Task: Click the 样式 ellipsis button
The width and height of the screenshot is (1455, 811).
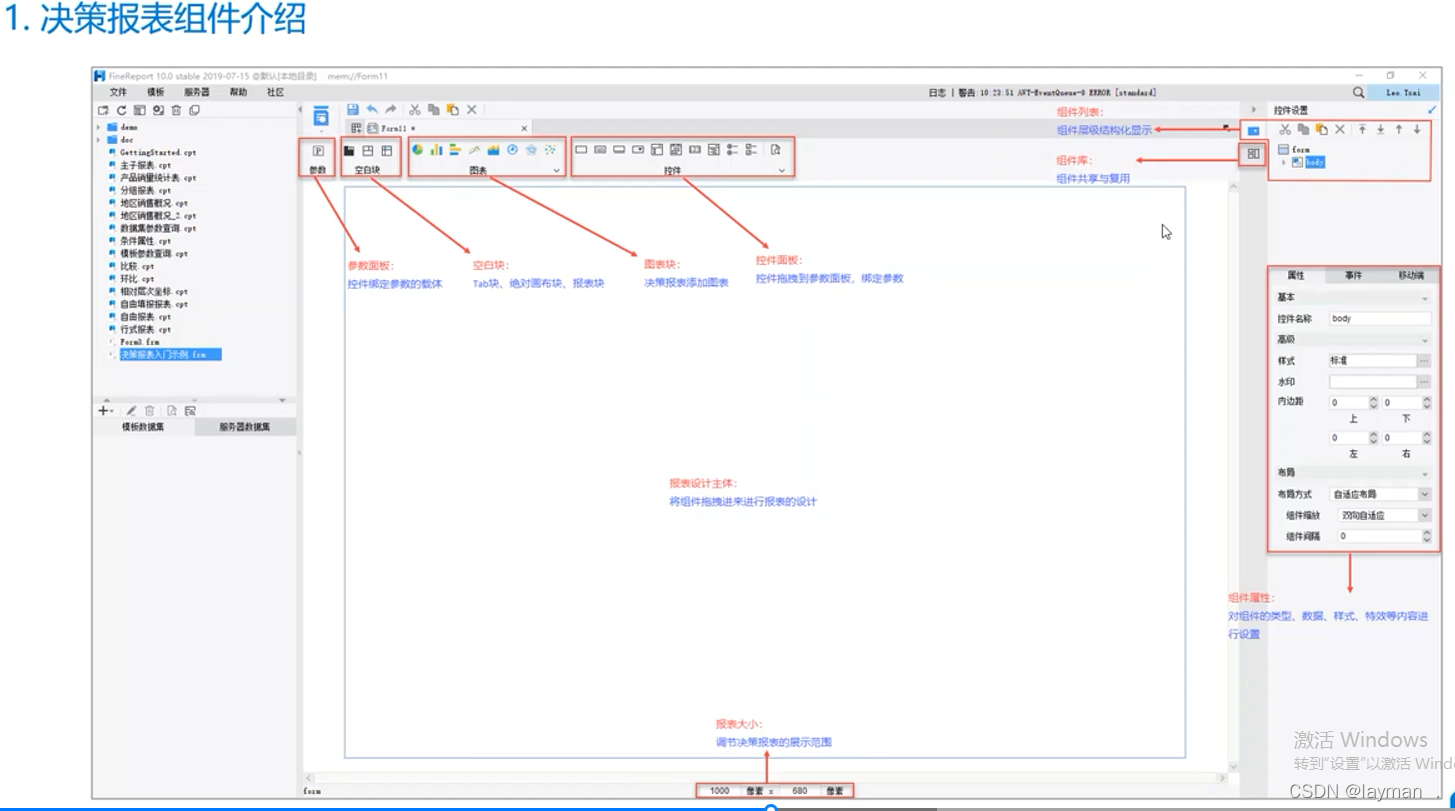Action: (1424, 360)
